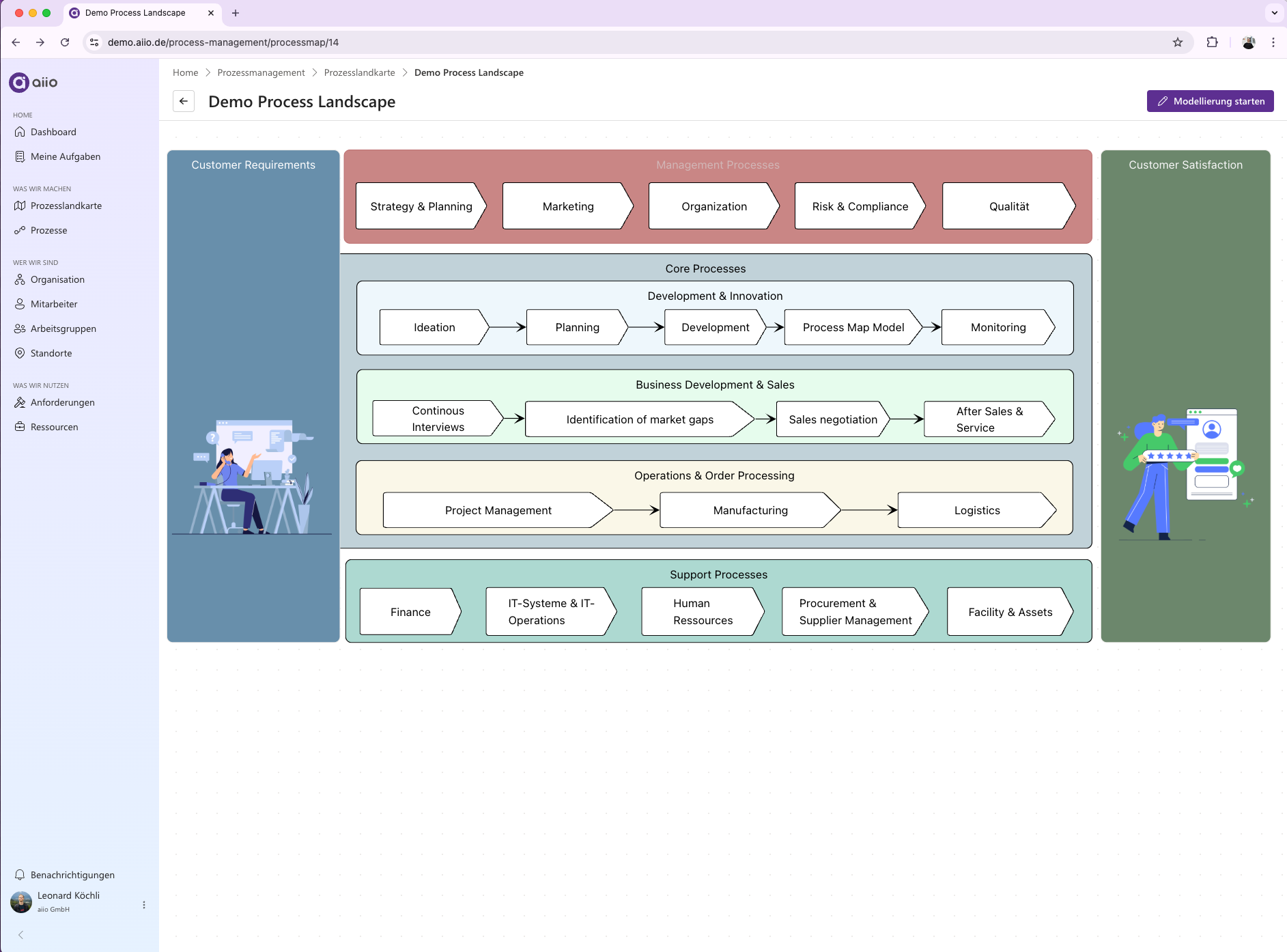
Task: Toggle the bookmark star in the address bar
Action: tap(1177, 42)
